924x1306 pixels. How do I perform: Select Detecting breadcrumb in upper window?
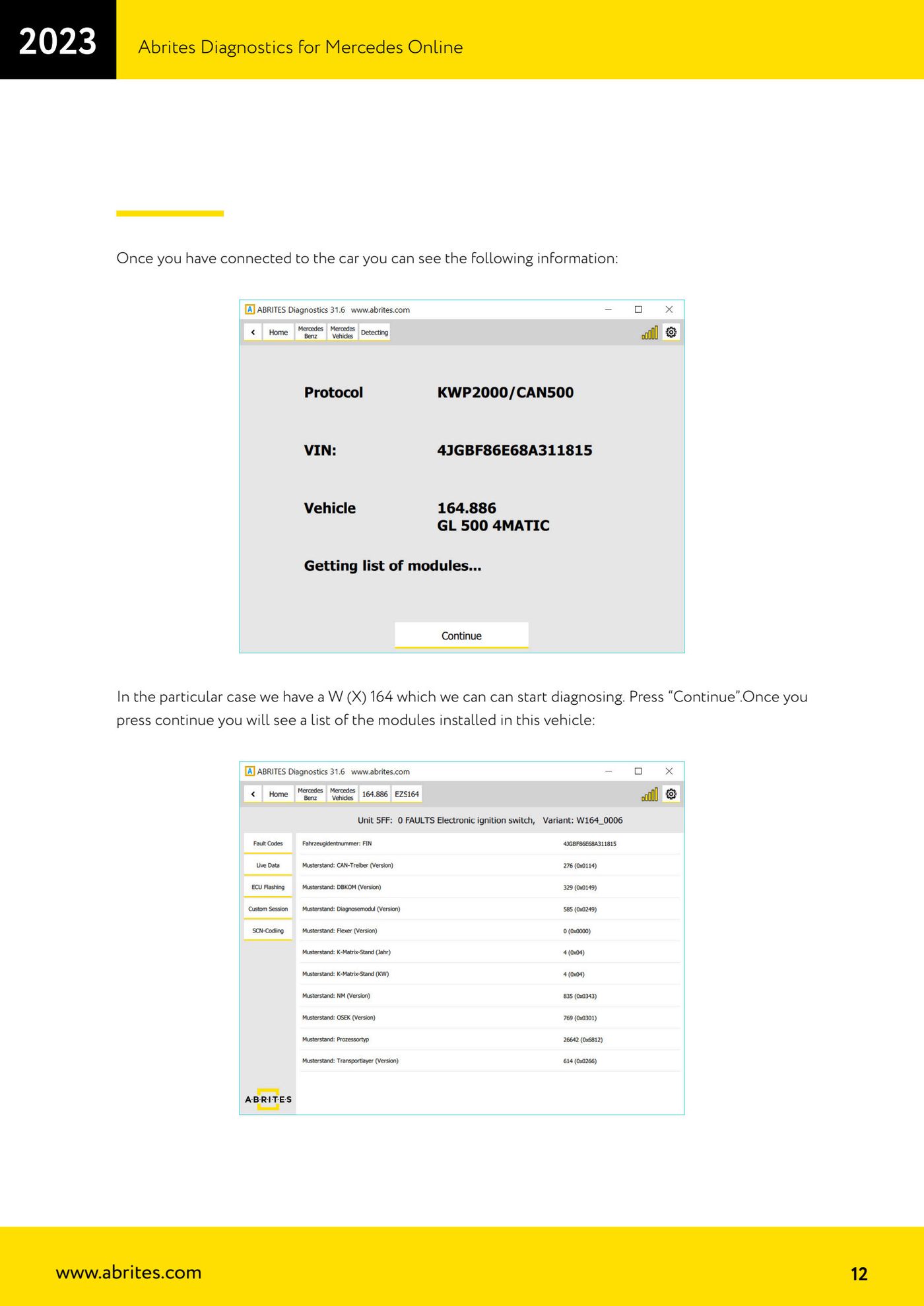pos(375,332)
